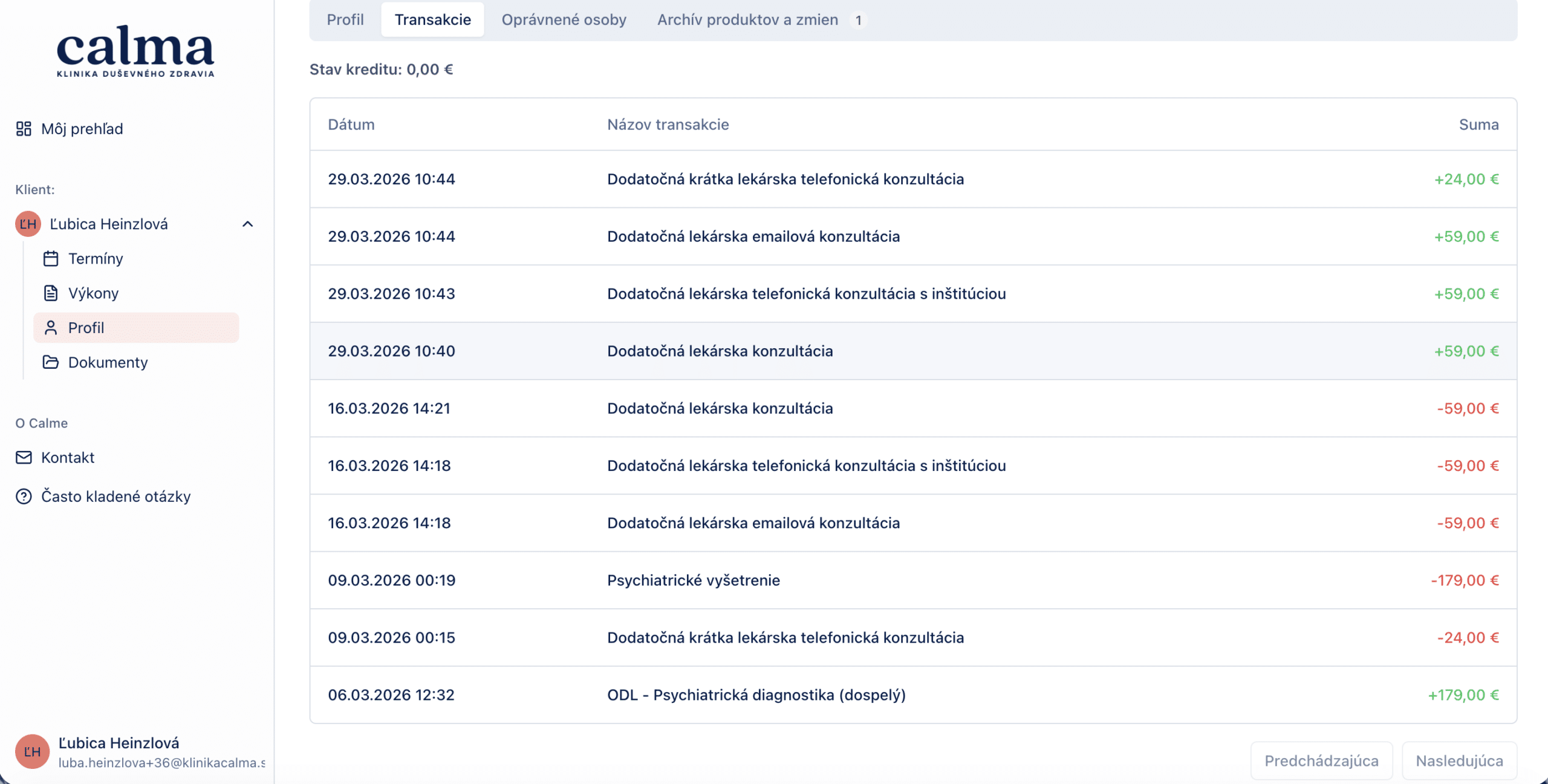The height and width of the screenshot is (784, 1548).
Task: Click the Môj prehľad dashboard icon
Action: click(x=24, y=129)
